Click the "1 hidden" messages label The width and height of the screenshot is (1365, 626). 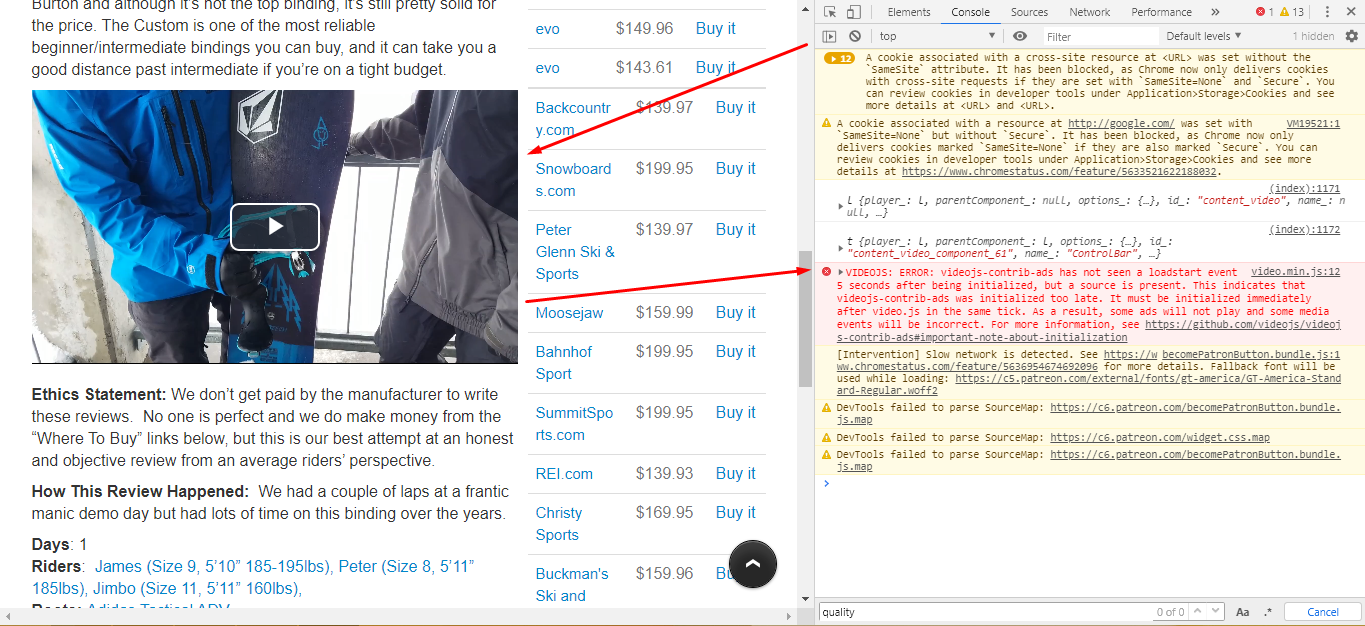pyautogui.click(x=1313, y=36)
